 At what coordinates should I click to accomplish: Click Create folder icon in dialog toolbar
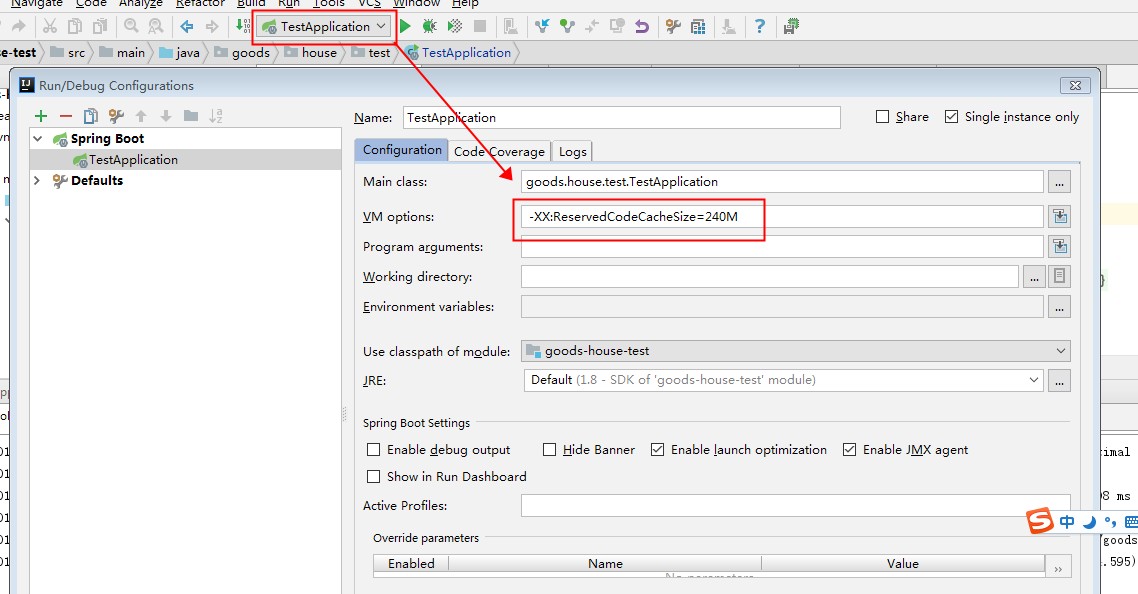(191, 115)
